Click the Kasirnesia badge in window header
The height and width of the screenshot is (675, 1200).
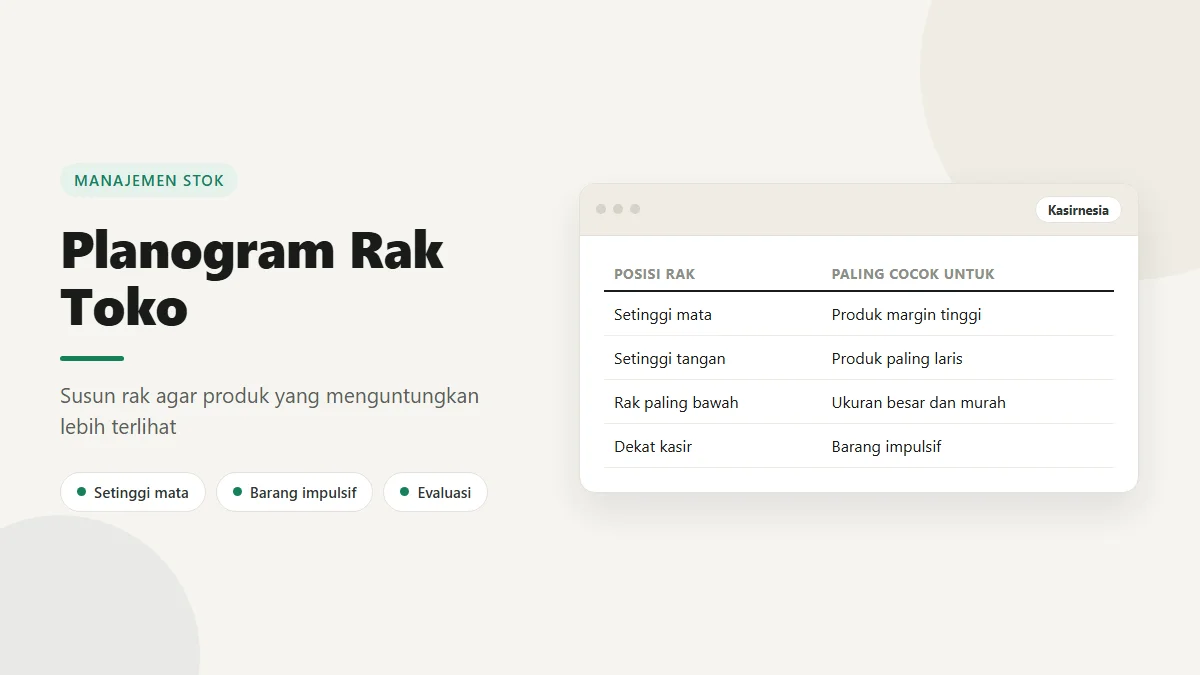tap(1078, 210)
